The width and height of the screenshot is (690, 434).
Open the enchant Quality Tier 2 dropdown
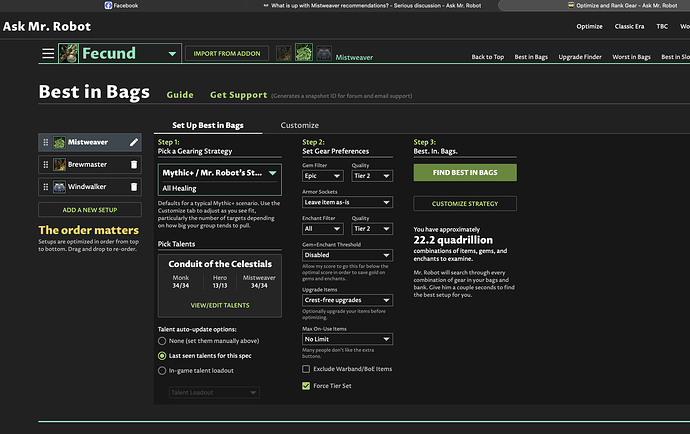pos(372,228)
